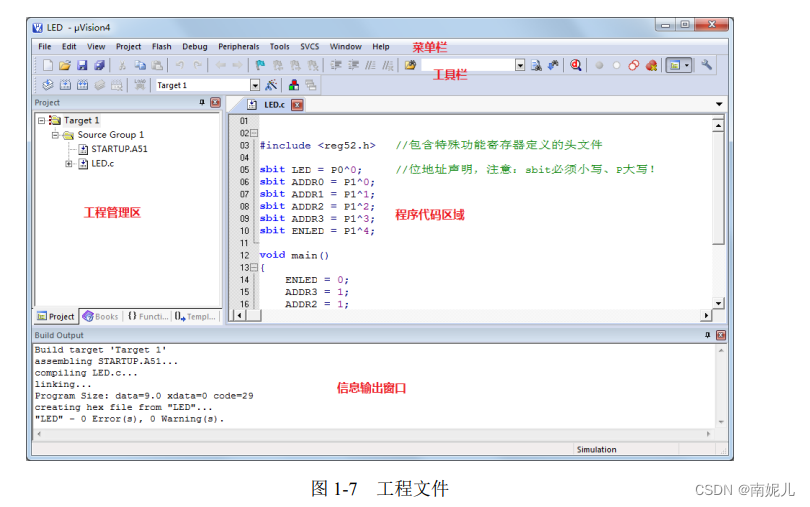The width and height of the screenshot is (810, 507).
Task: Open the Peripherals menu
Action: pyautogui.click(x=239, y=47)
